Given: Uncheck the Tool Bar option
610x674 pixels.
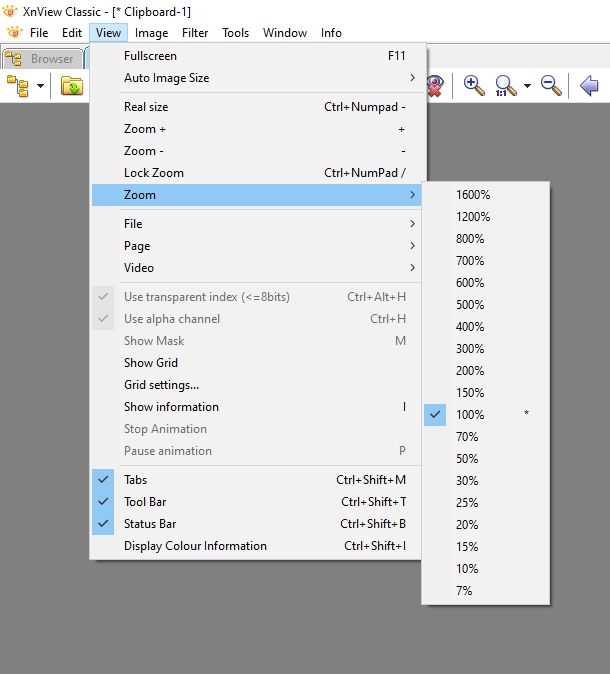Looking at the screenshot, I should coord(257,502).
